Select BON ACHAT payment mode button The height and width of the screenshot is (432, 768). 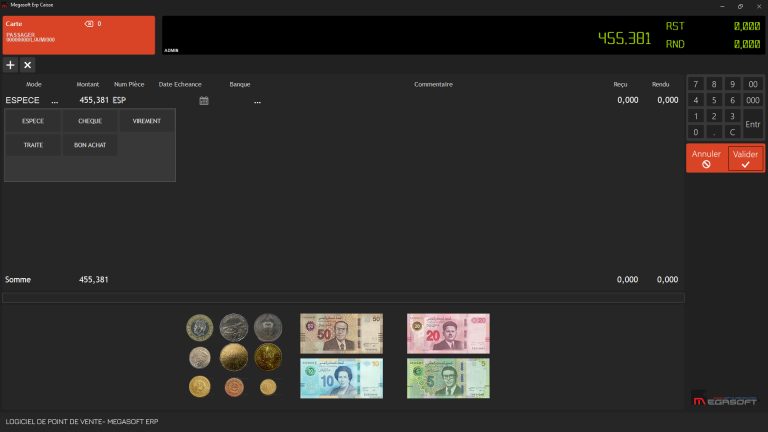point(90,145)
